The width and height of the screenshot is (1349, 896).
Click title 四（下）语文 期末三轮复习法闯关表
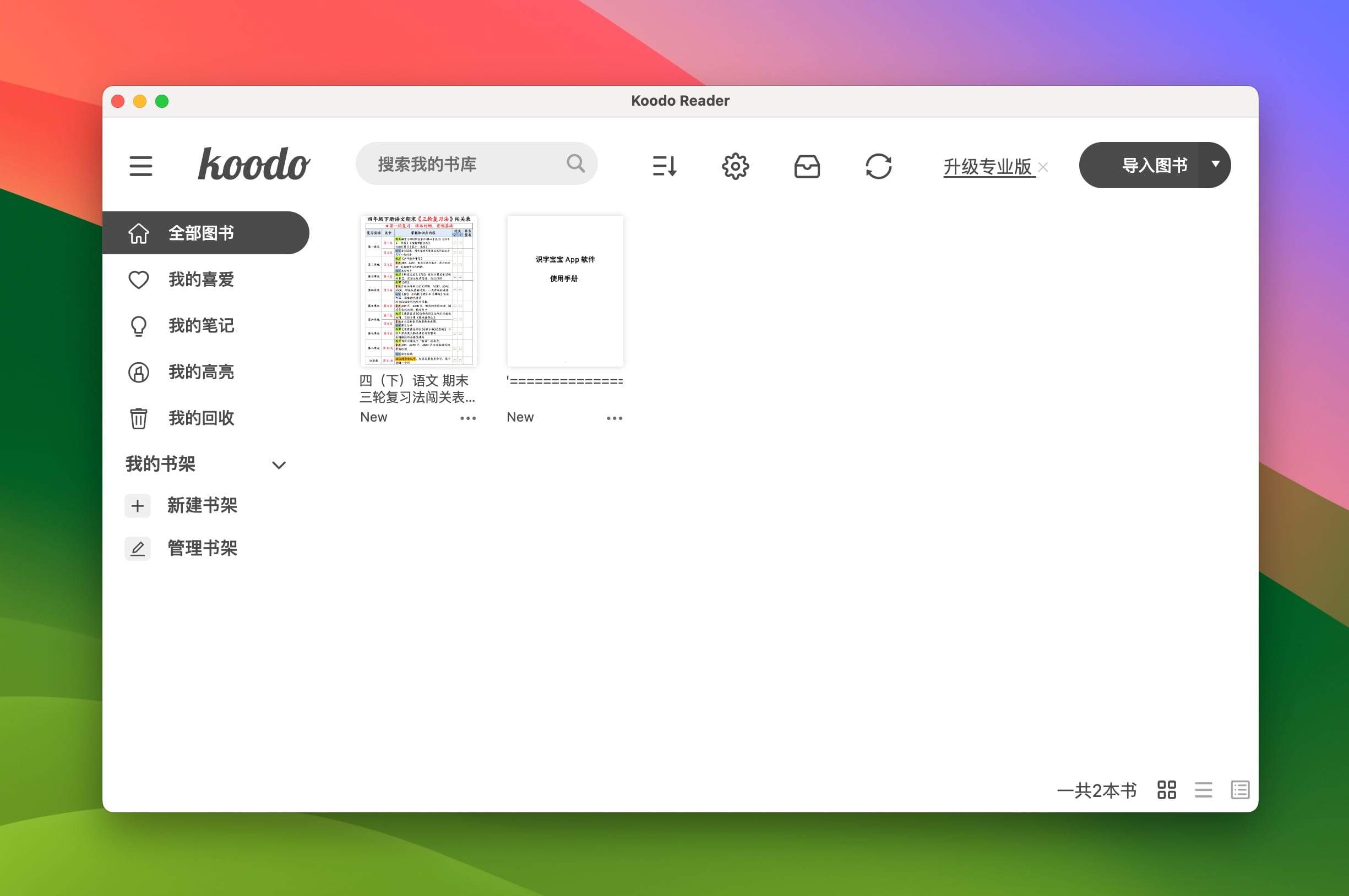tap(417, 389)
